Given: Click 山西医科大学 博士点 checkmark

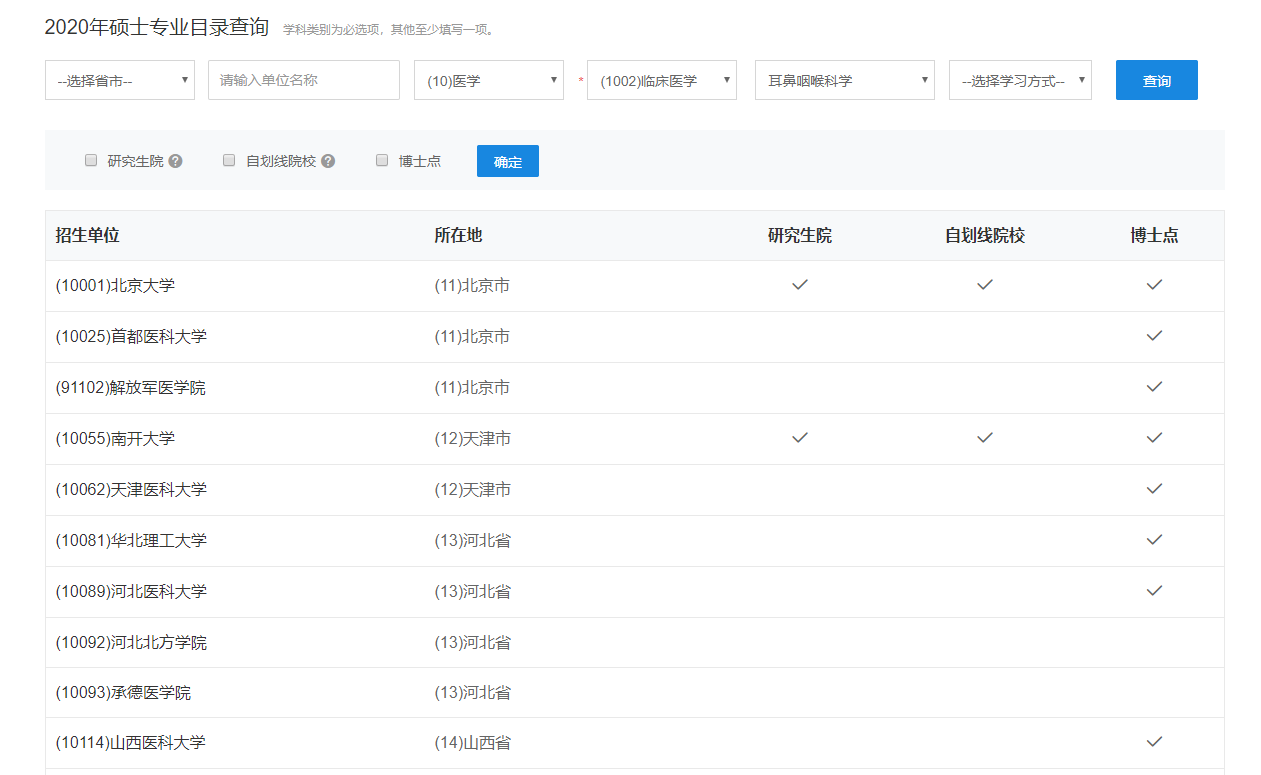Looking at the screenshot, I should tap(1155, 742).
